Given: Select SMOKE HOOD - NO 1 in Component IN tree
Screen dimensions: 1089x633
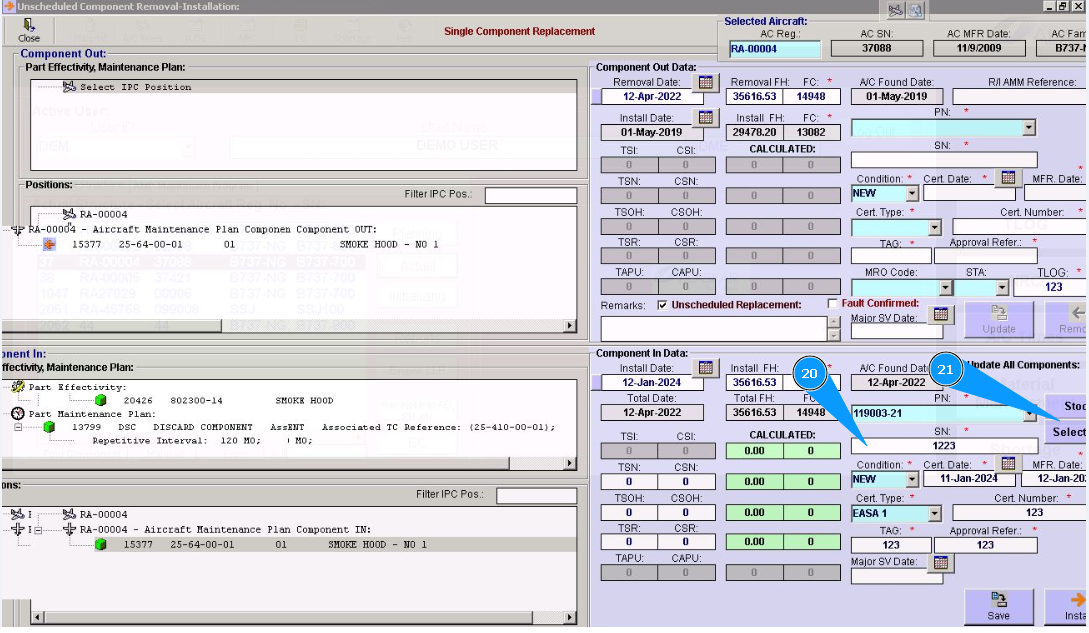Looking at the screenshot, I should [376, 545].
